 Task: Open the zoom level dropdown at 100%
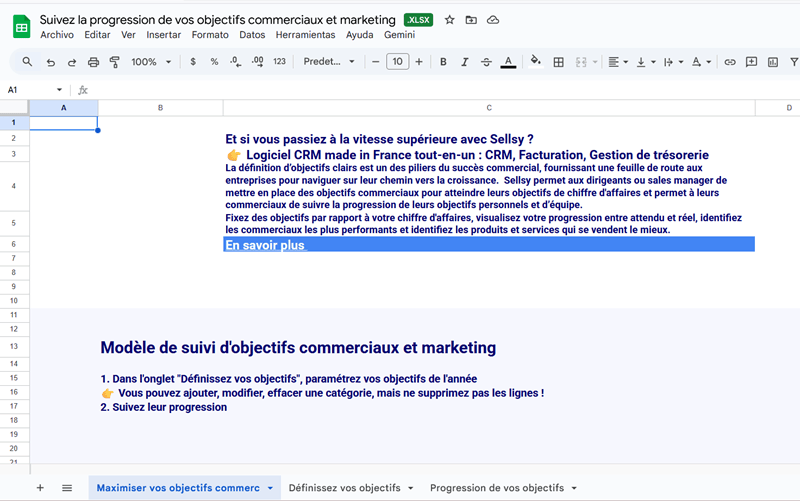coord(151,62)
